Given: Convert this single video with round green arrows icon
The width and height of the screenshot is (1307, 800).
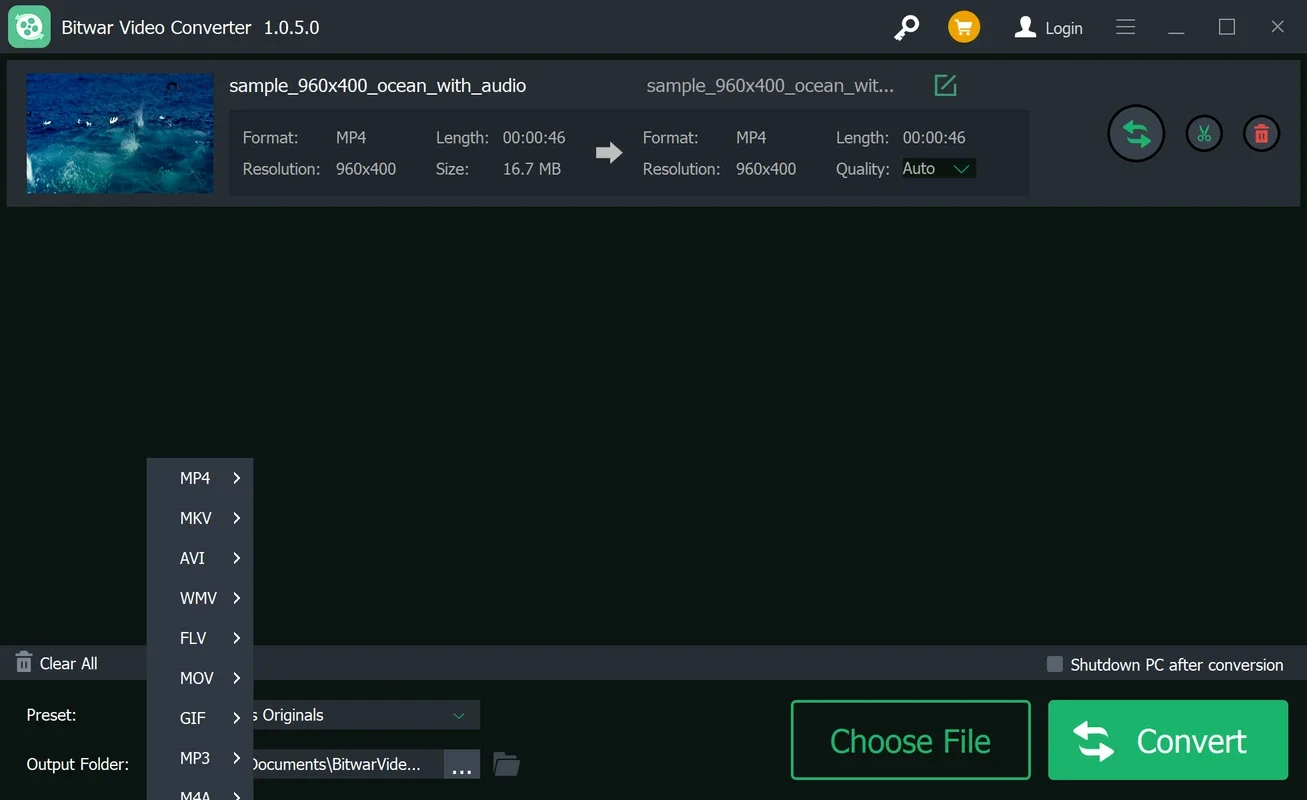Looking at the screenshot, I should [x=1136, y=133].
